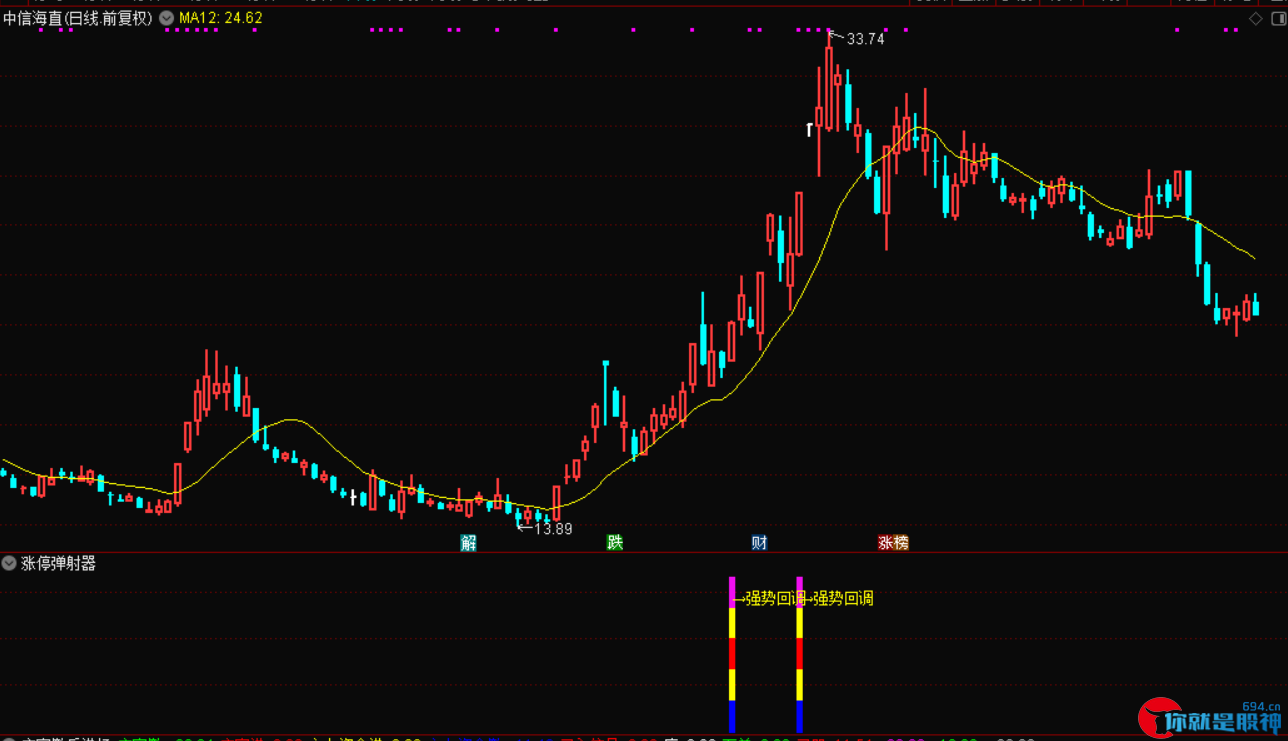The height and width of the screenshot is (741, 1288).
Task: Open the blue 财 marker on the timeline
Action: [x=760, y=543]
